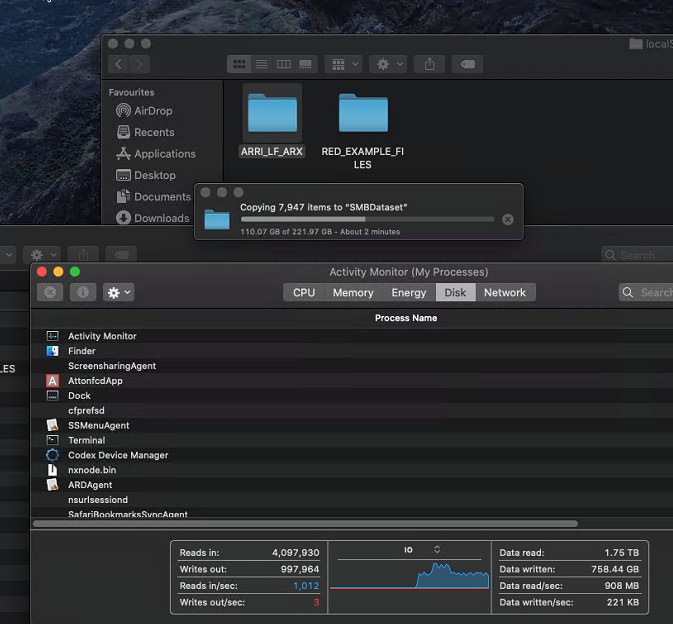
Task: Select nxnode.bin process row
Action: 352,470
